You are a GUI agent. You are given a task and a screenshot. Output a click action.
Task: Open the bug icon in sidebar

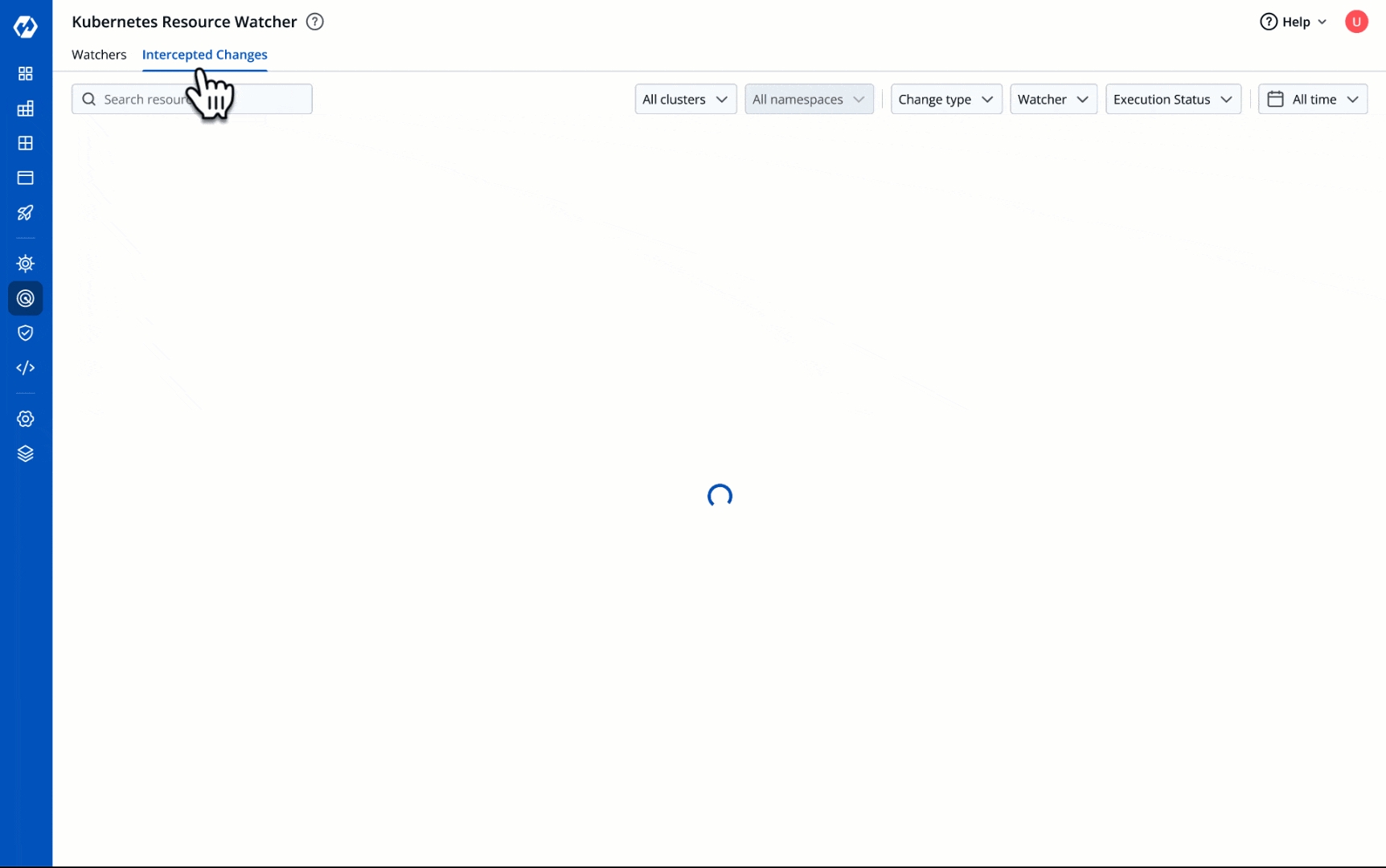[26, 264]
